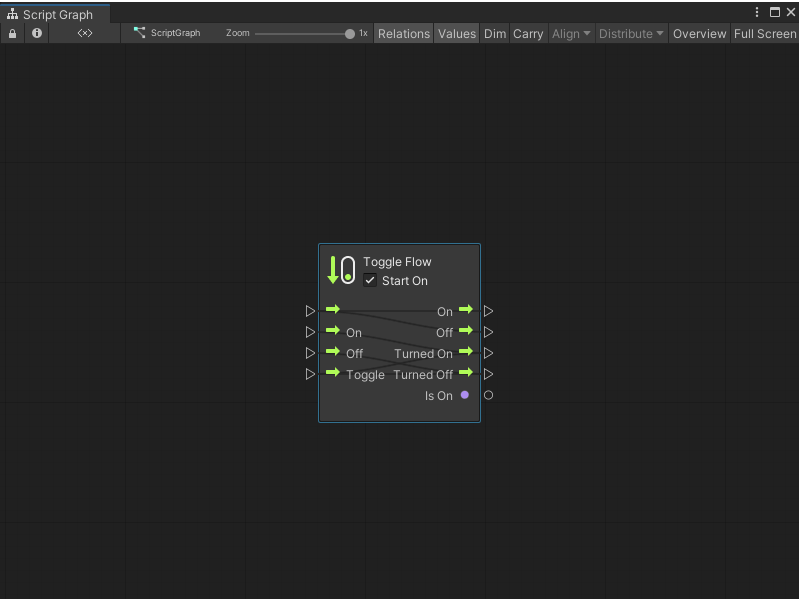Toggle the Relations display option
The image size is (800, 600).
pyautogui.click(x=403, y=33)
